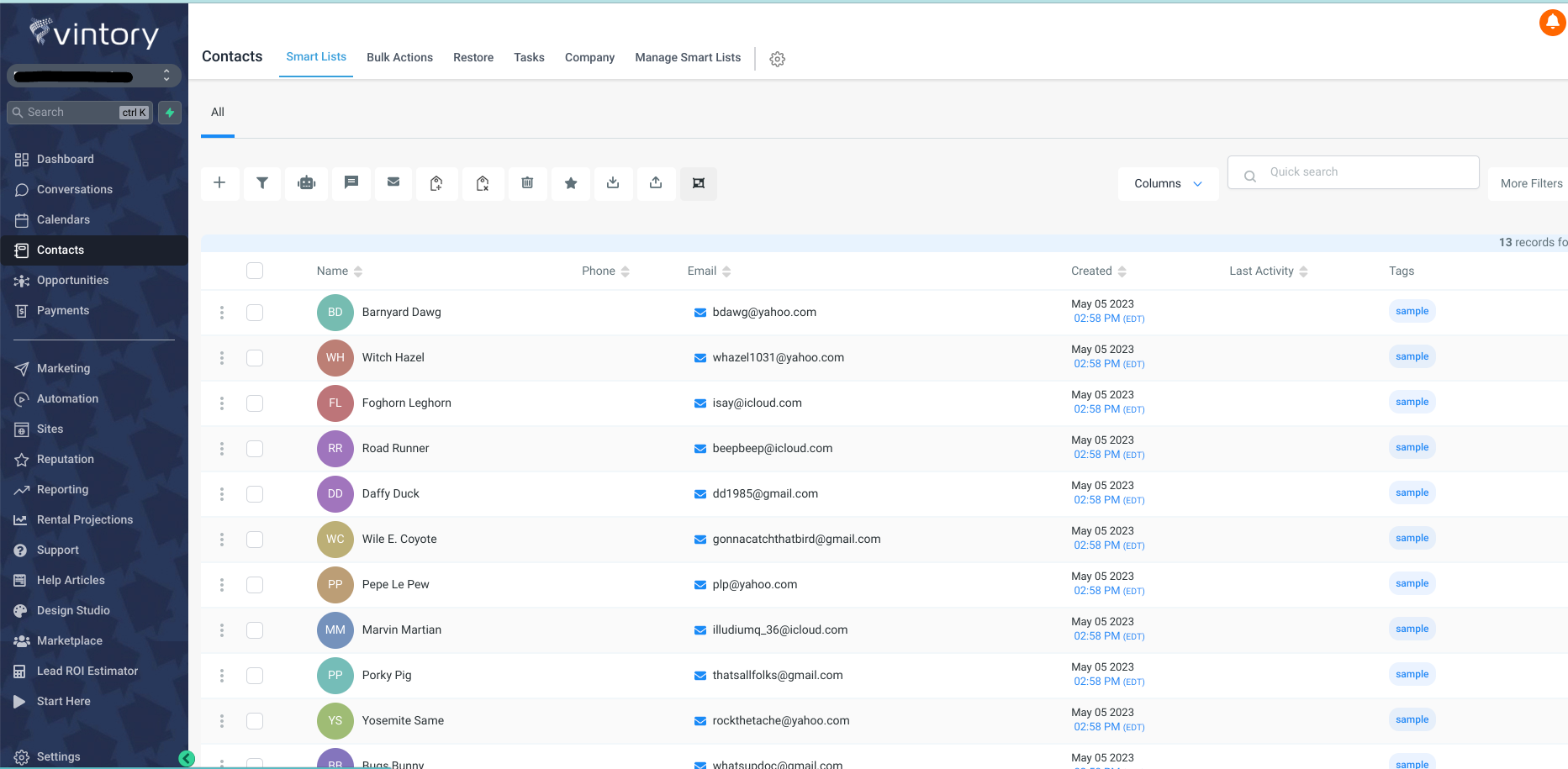Collapse the sidebar with green arrow
Image resolution: width=1568 pixels, height=769 pixels.
tap(187, 759)
